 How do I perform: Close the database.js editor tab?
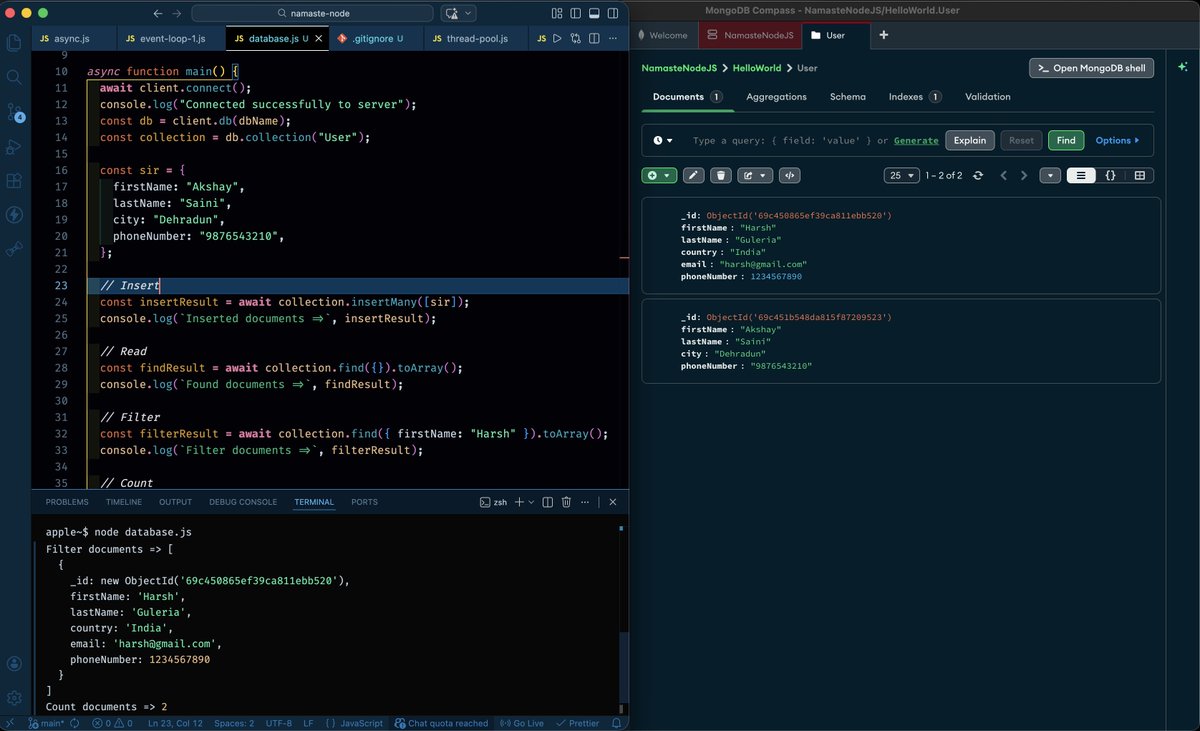320,39
